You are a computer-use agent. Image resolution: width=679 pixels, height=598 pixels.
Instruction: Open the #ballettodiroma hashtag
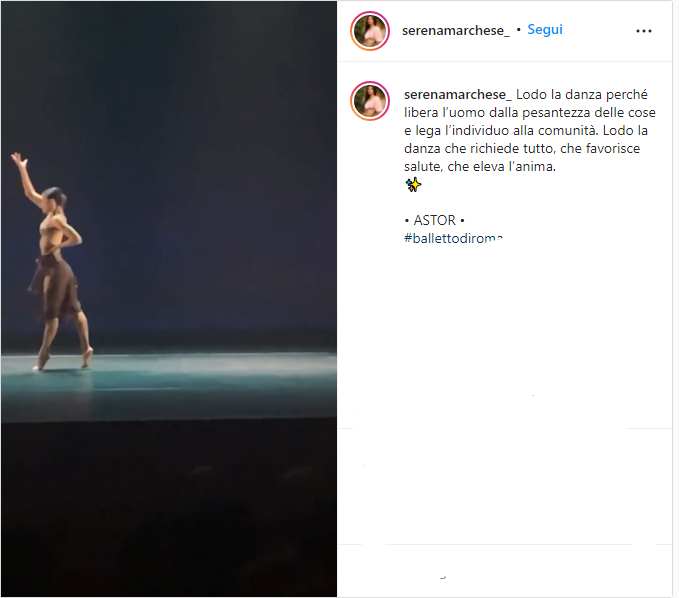(453, 238)
